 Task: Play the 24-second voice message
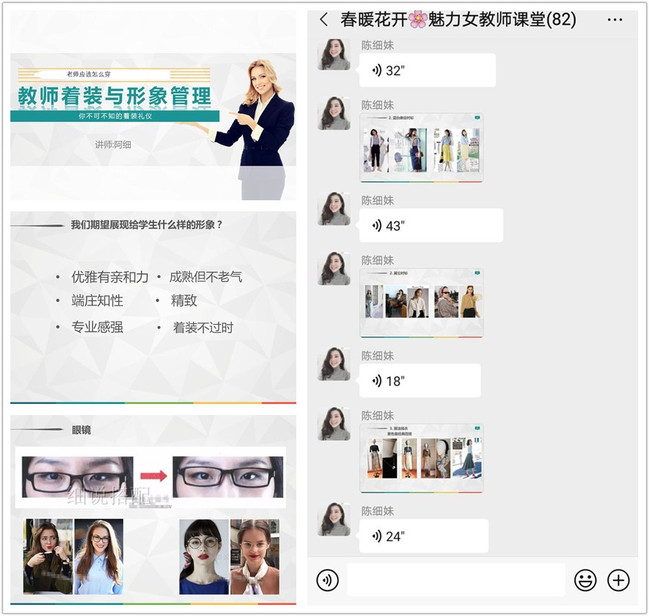(423, 536)
